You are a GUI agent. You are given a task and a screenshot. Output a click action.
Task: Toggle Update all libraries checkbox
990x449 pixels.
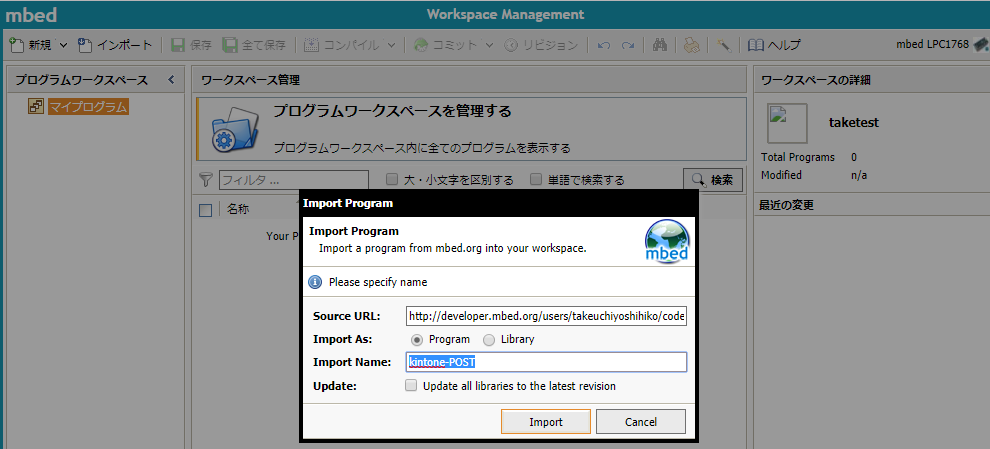tap(411, 385)
